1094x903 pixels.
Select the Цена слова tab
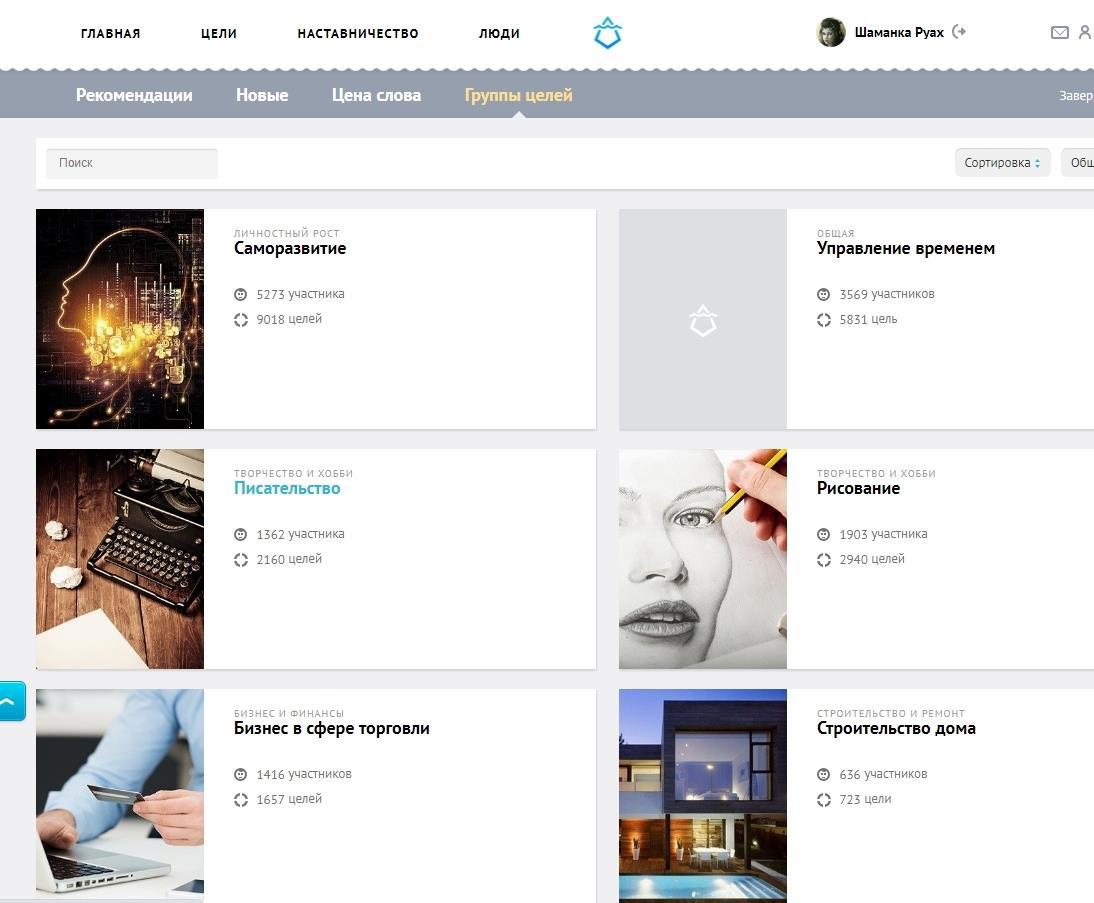pyautogui.click(x=376, y=96)
